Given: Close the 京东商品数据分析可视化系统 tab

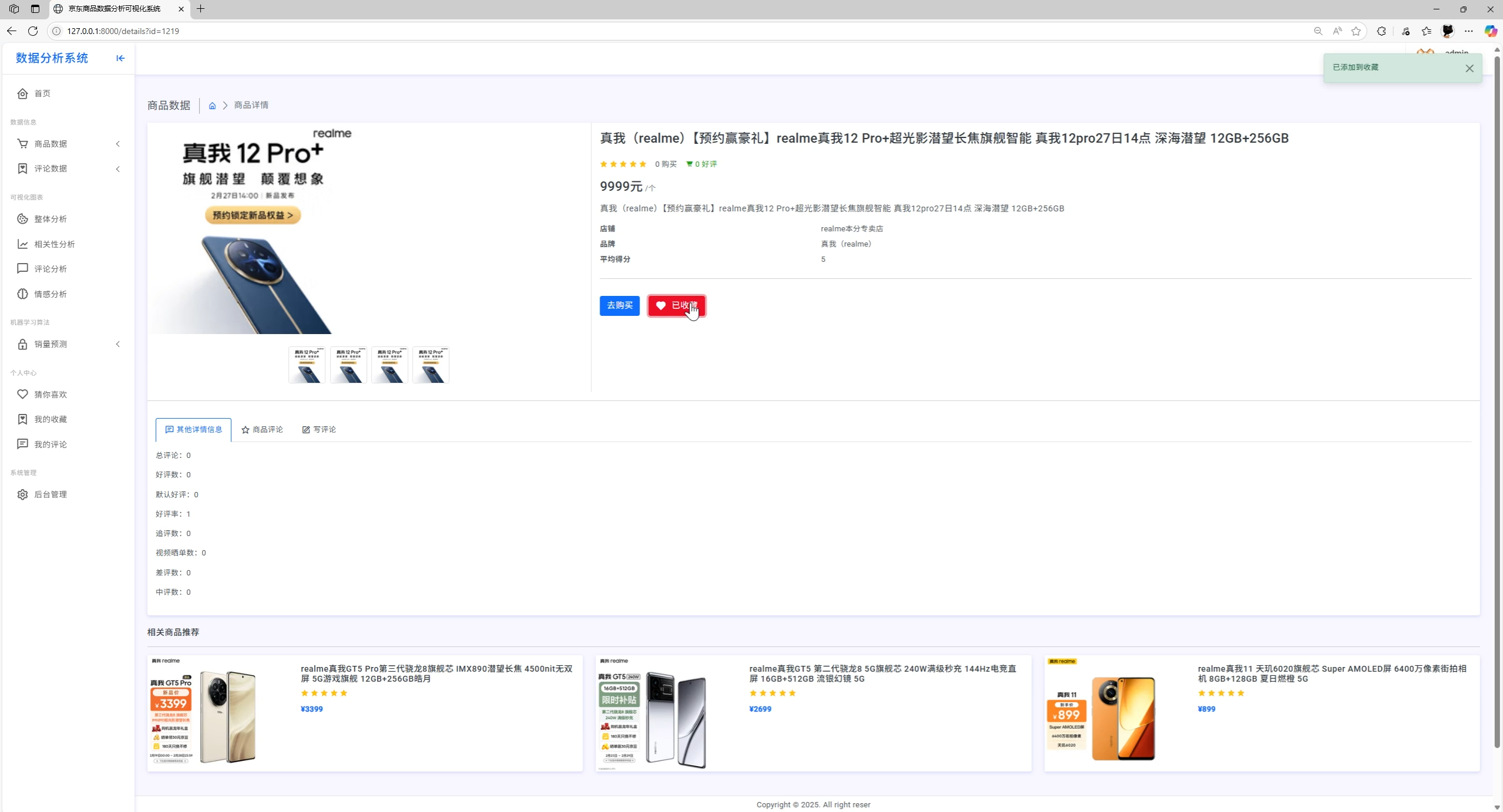Looking at the screenshot, I should (181, 9).
